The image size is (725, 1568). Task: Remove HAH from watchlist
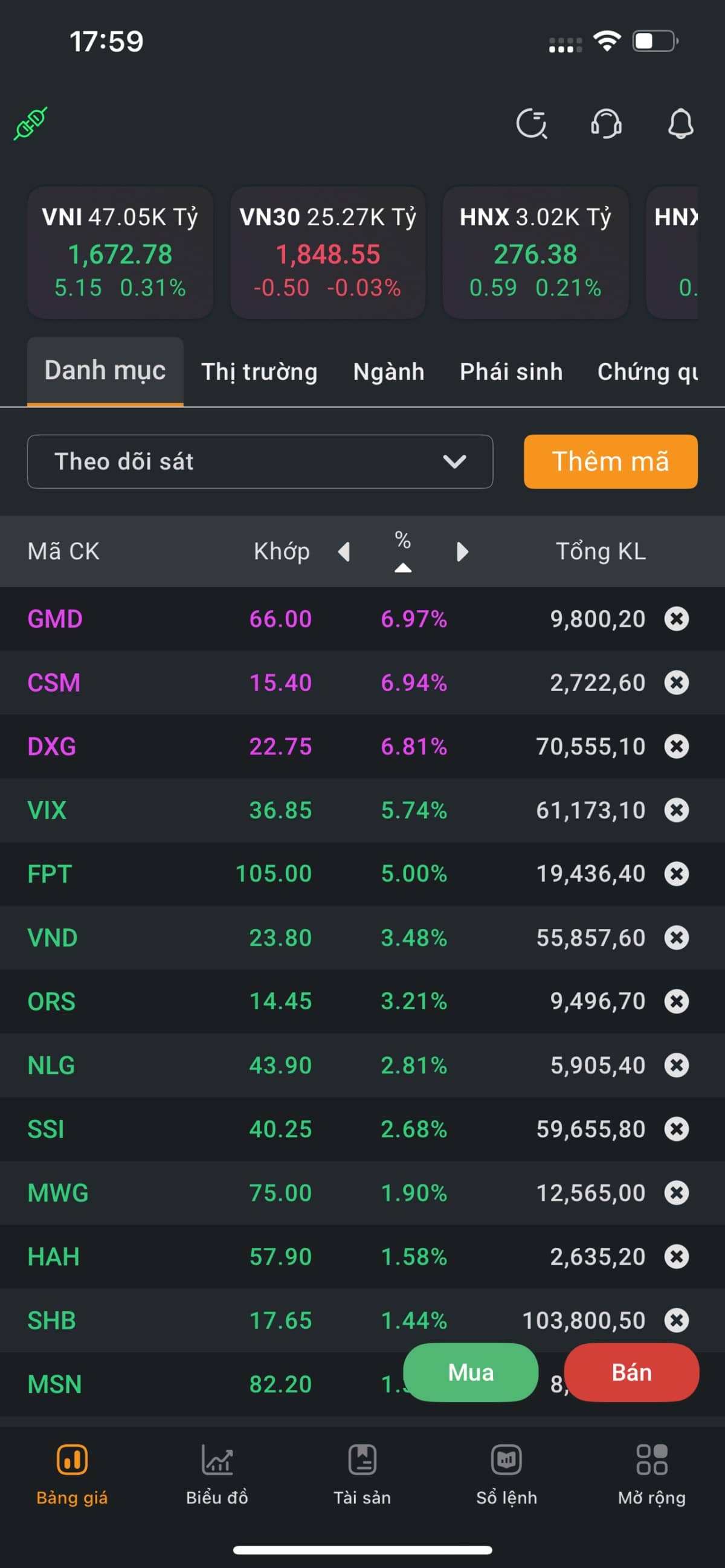click(x=676, y=1256)
